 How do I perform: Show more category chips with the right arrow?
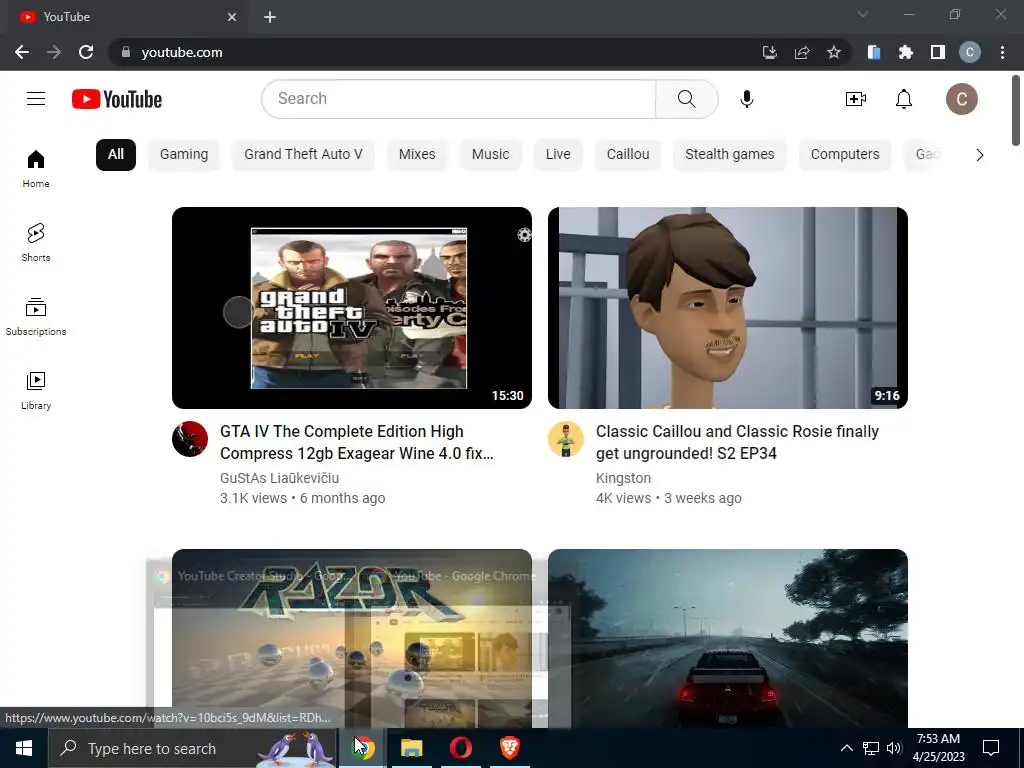tap(979, 155)
